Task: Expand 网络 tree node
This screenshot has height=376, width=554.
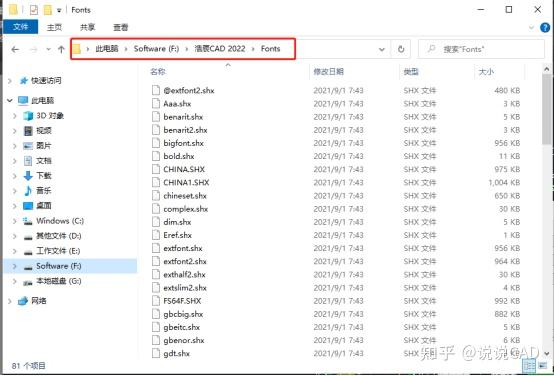Action: (x=10, y=301)
